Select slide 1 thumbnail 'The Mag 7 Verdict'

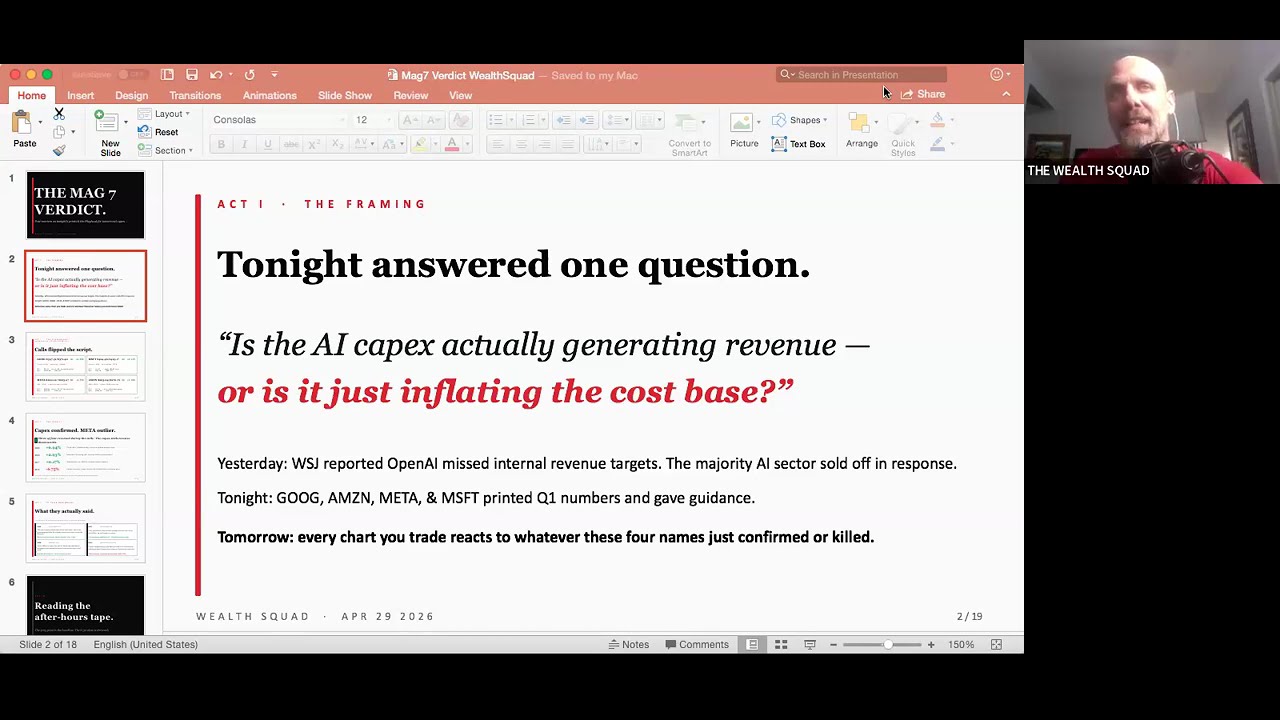[x=85, y=205]
